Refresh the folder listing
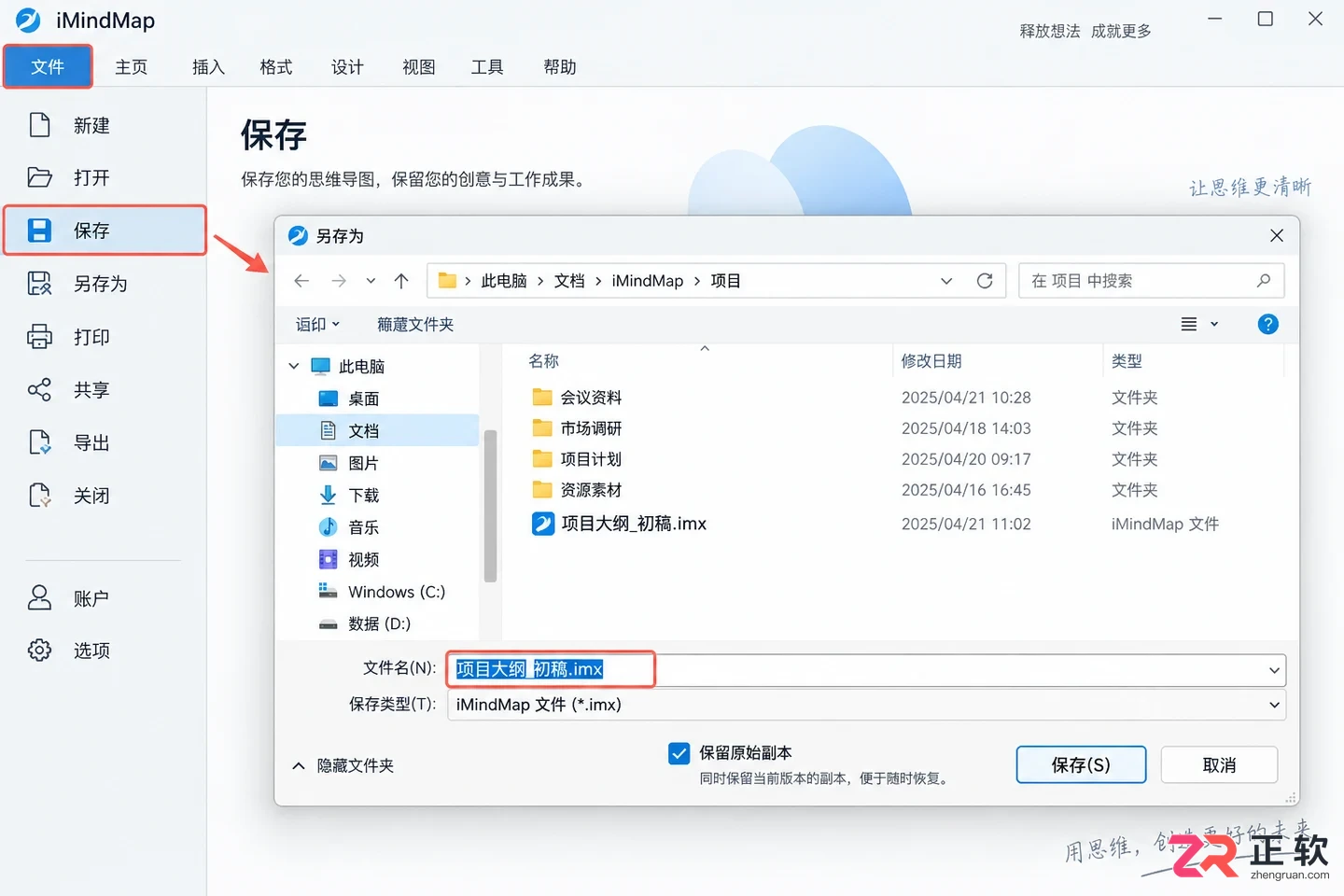The image size is (1344, 896). (x=985, y=281)
